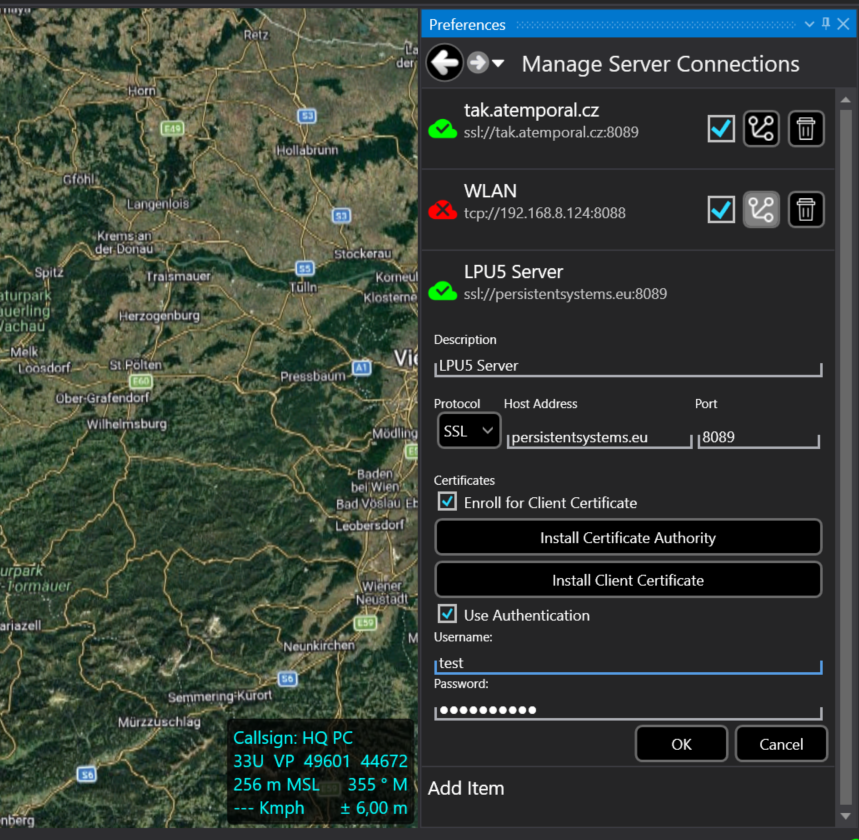Click the Add Item entry

(x=466, y=788)
